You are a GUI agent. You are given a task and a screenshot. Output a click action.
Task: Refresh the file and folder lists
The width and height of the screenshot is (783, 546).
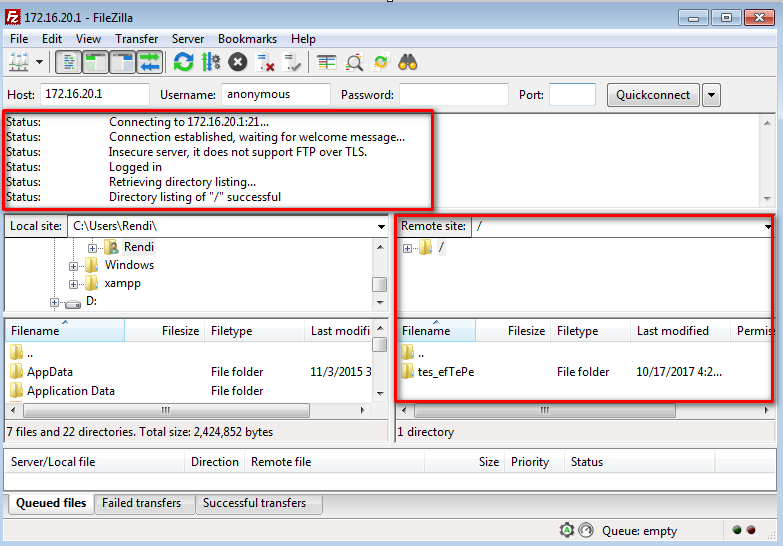tap(183, 62)
